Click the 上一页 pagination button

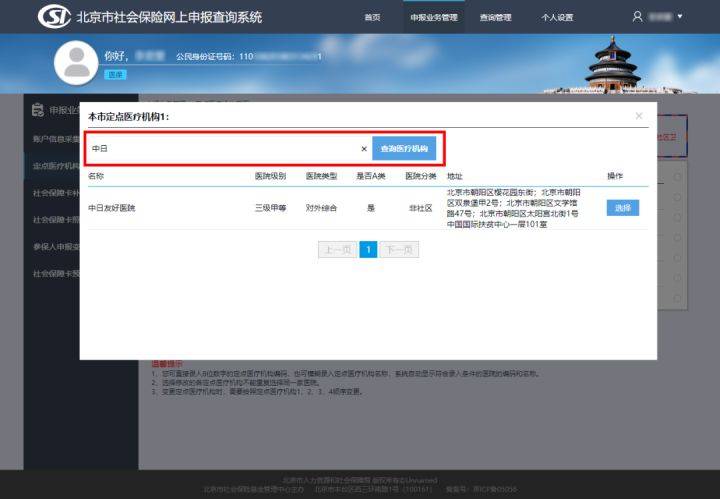click(338, 250)
